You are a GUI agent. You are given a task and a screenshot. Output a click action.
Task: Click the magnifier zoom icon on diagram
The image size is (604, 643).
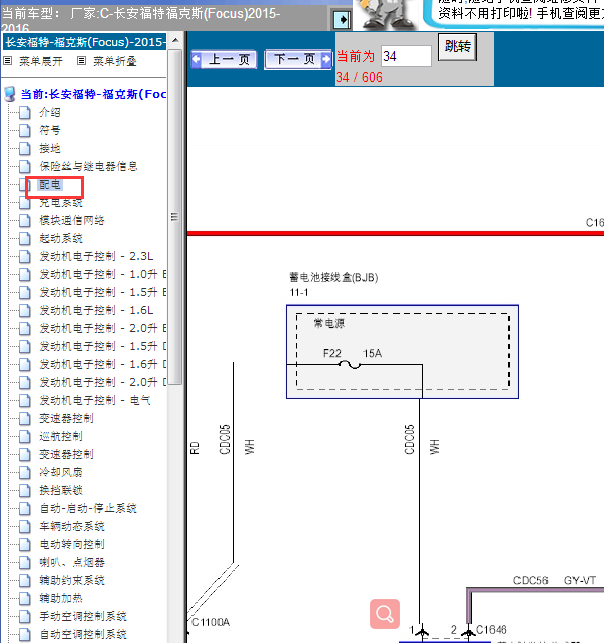(x=385, y=614)
